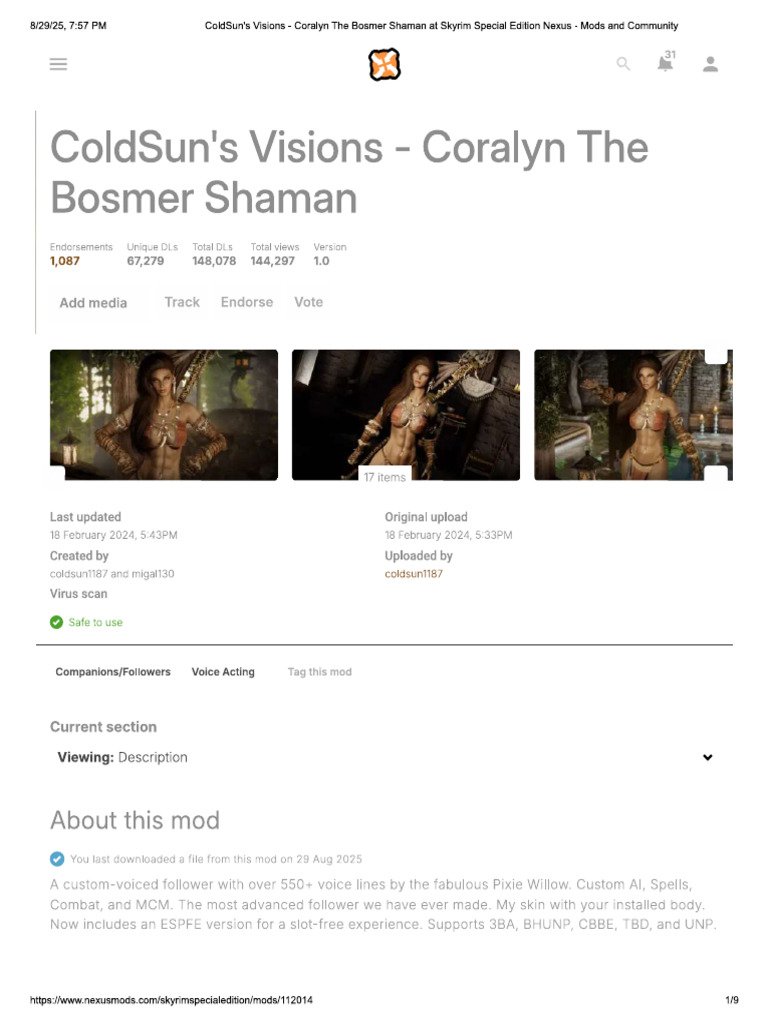Track this mod
768x1024 pixels.
pyautogui.click(x=182, y=302)
